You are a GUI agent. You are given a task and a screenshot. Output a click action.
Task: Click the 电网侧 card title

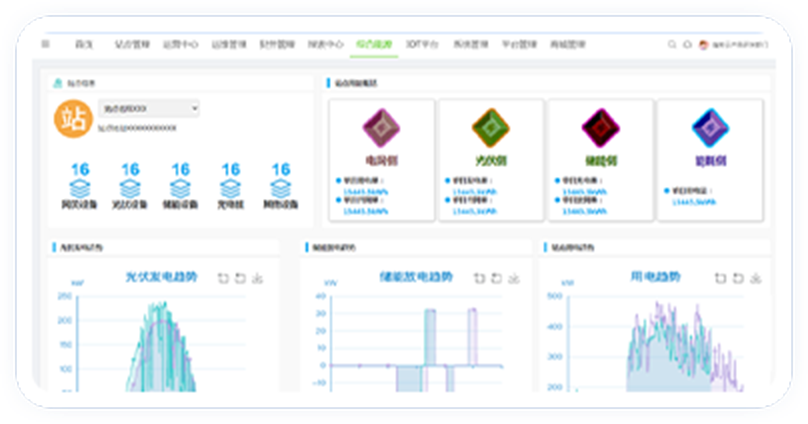click(x=381, y=161)
